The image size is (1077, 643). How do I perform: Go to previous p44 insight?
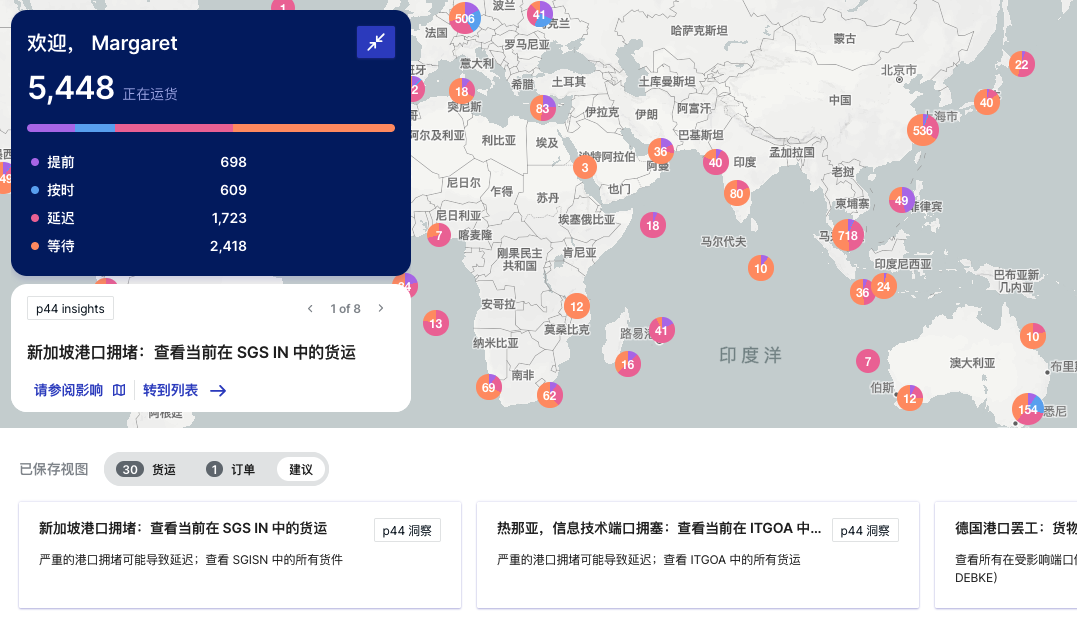click(x=310, y=308)
